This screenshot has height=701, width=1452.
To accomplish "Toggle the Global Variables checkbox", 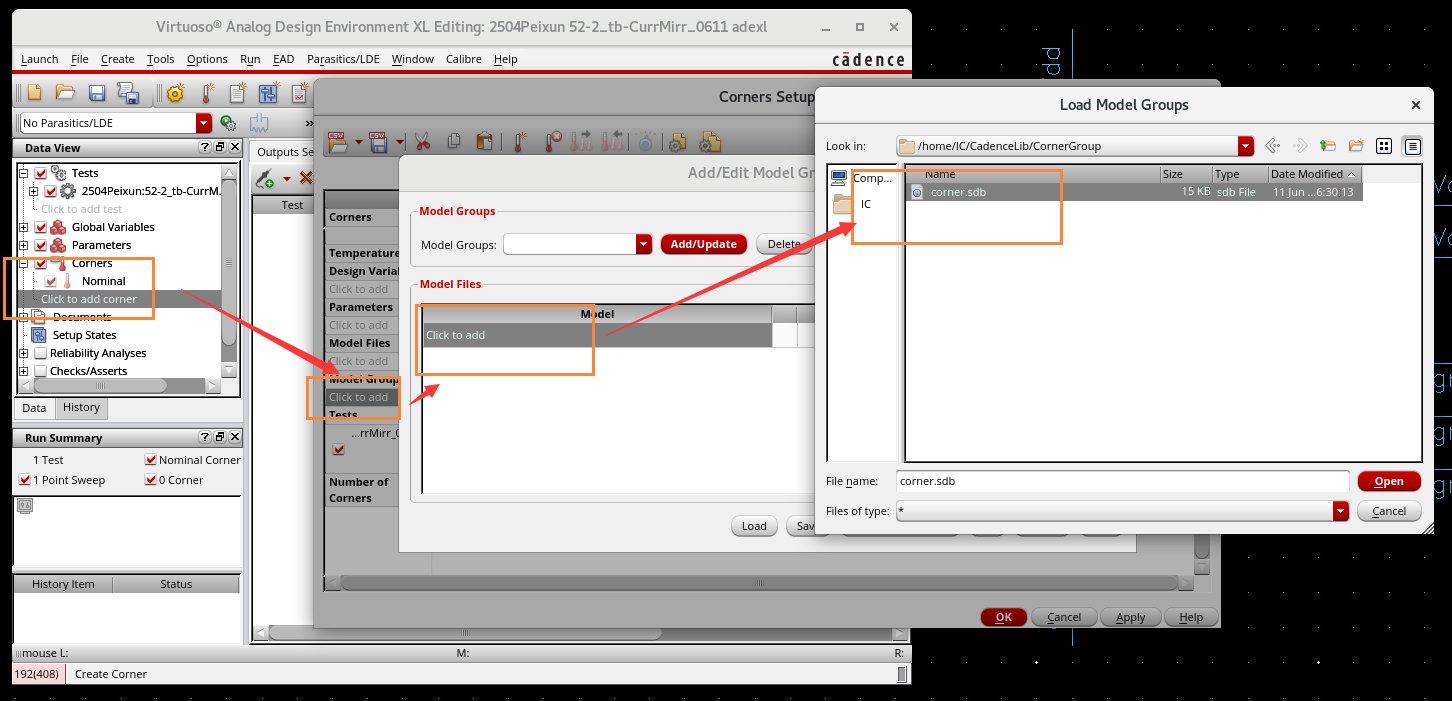I will coord(41,227).
